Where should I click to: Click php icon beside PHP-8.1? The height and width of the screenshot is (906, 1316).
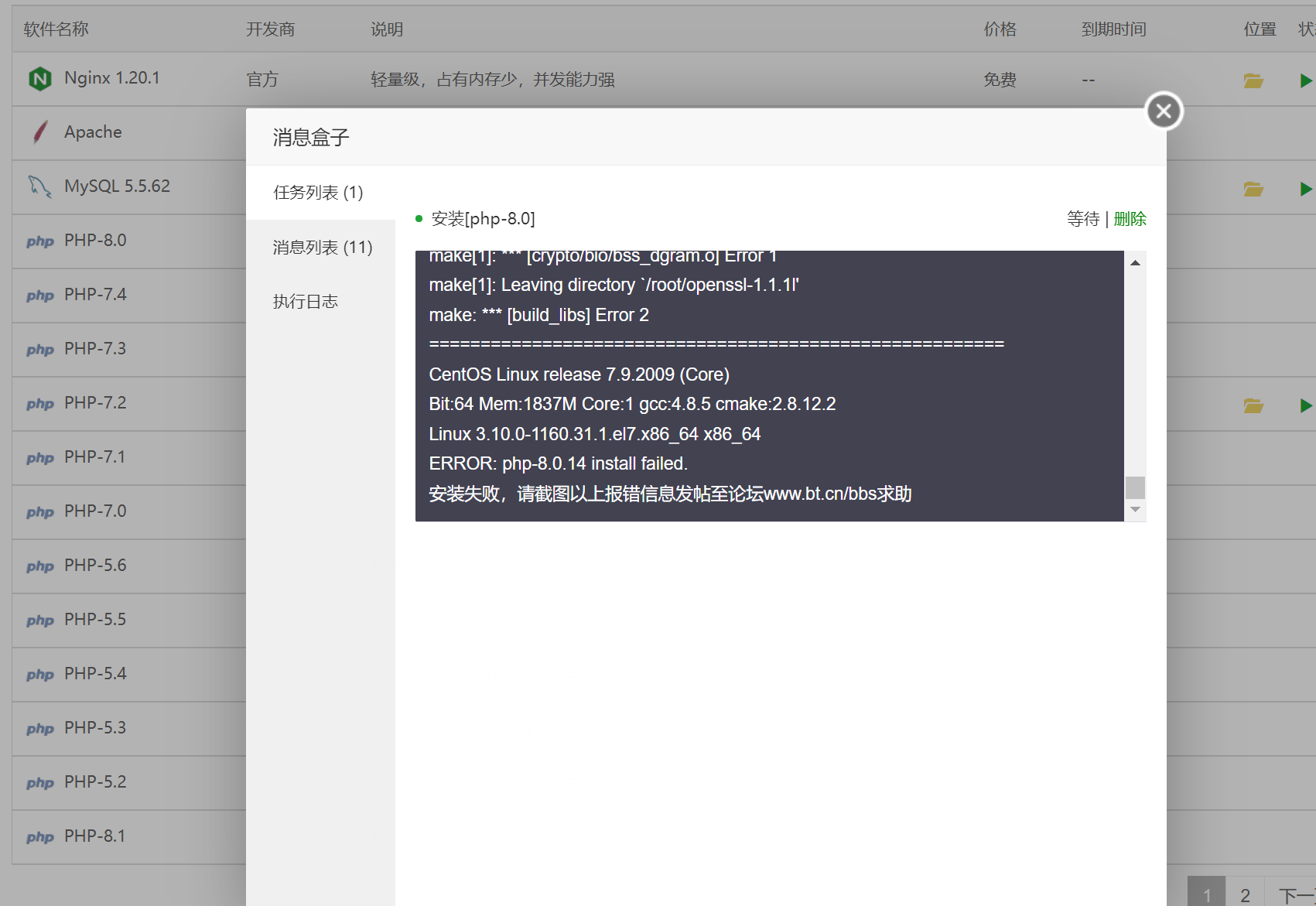[x=40, y=838]
